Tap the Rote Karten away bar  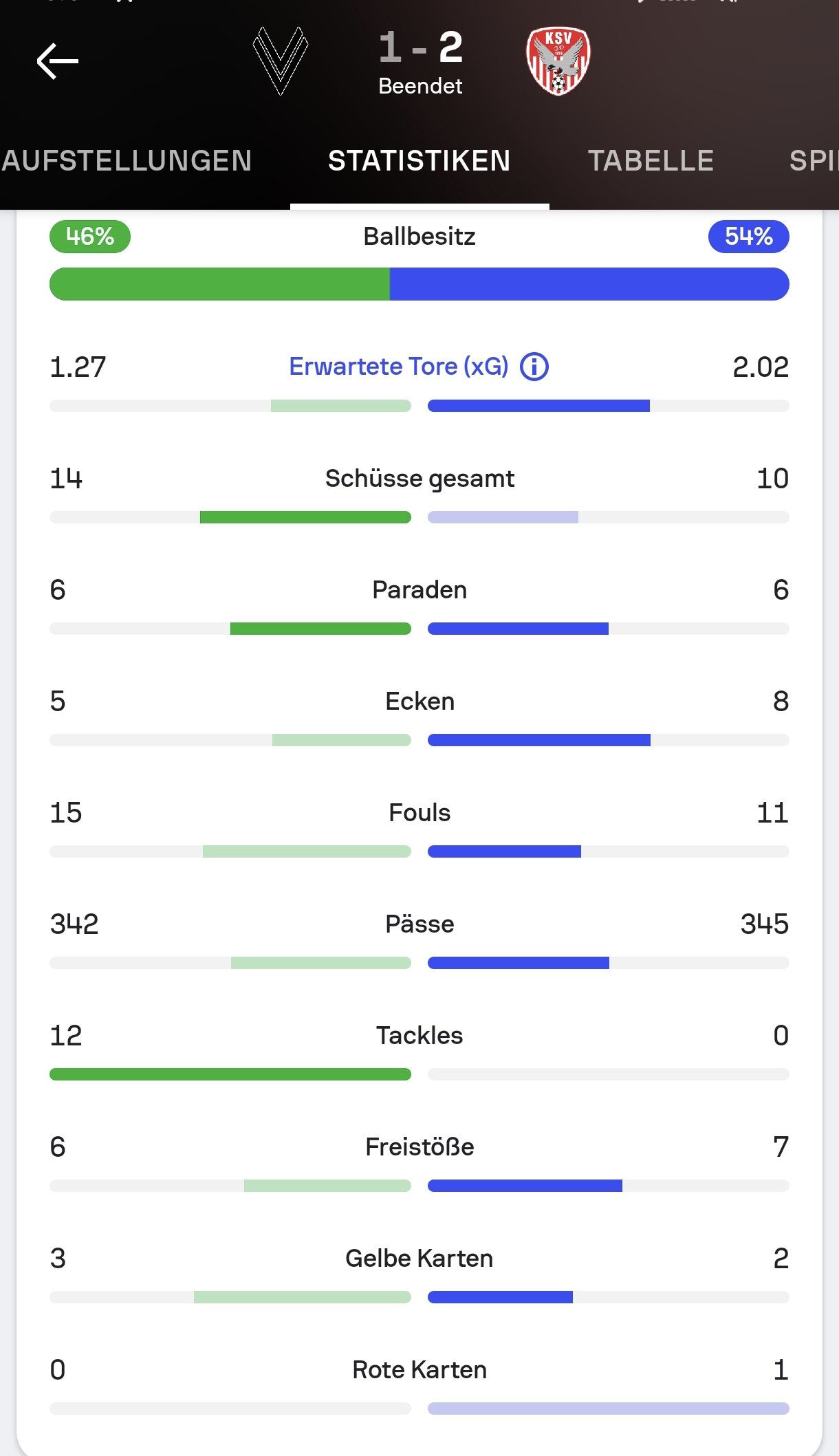pyautogui.click(x=609, y=1409)
